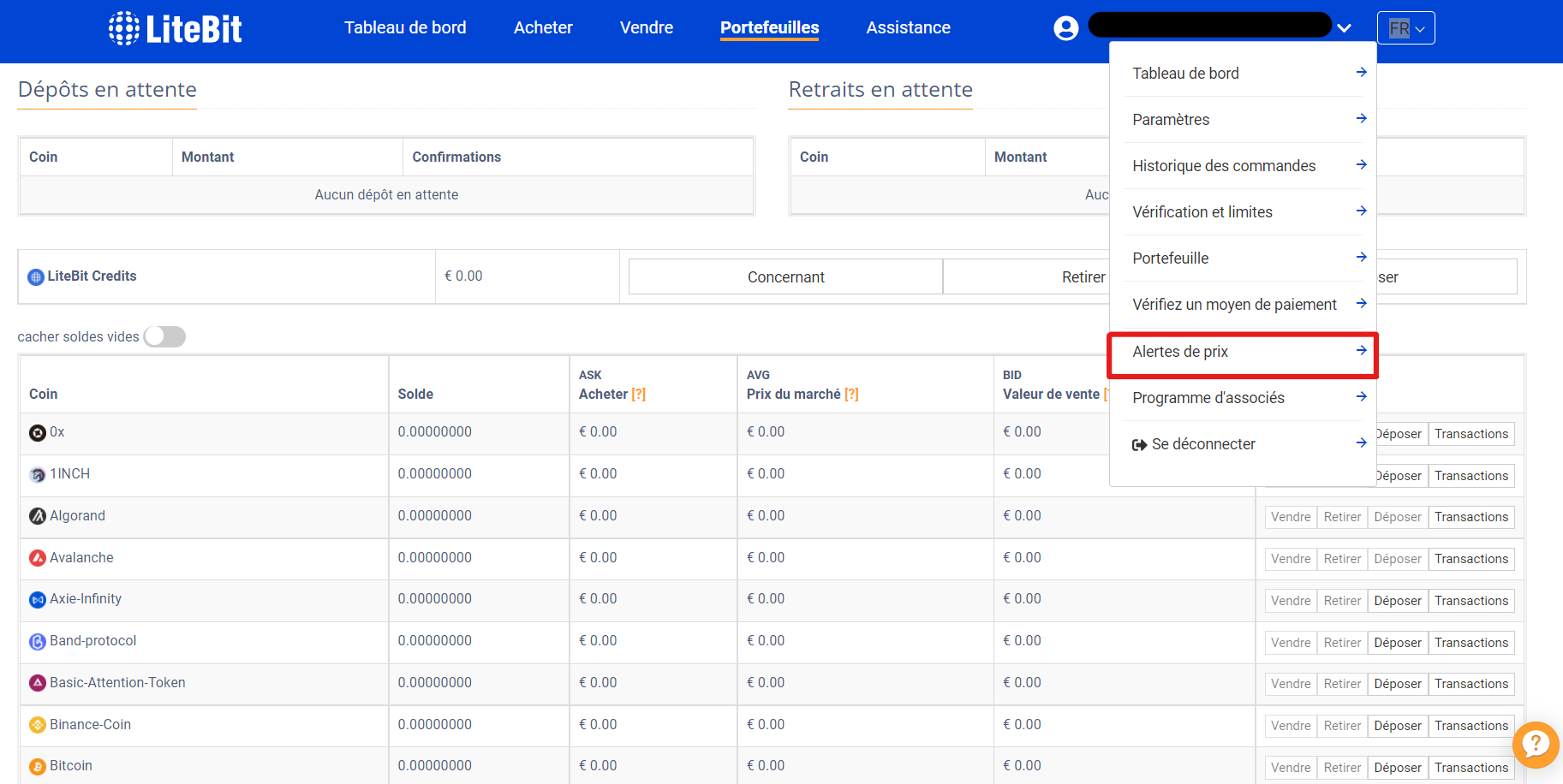
Task: Click the LiteBit logo
Action: pyautogui.click(x=175, y=27)
